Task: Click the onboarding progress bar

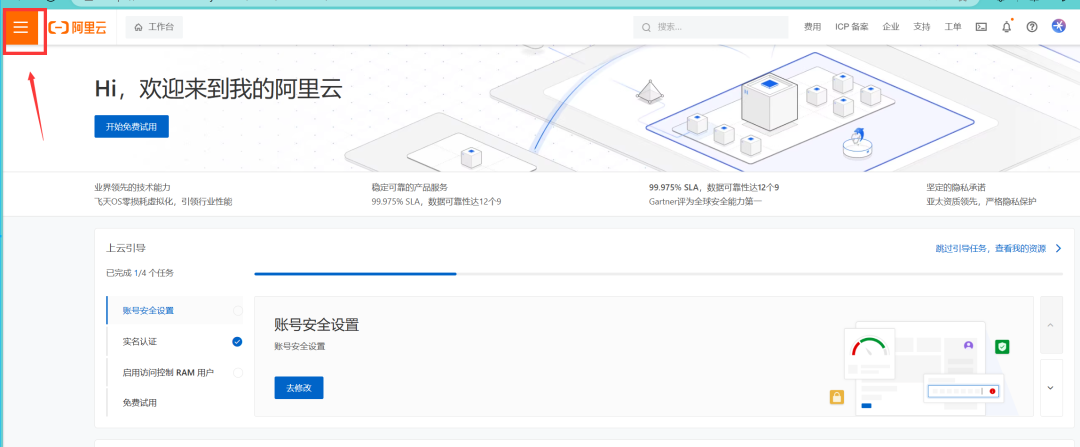Action: tap(658, 274)
